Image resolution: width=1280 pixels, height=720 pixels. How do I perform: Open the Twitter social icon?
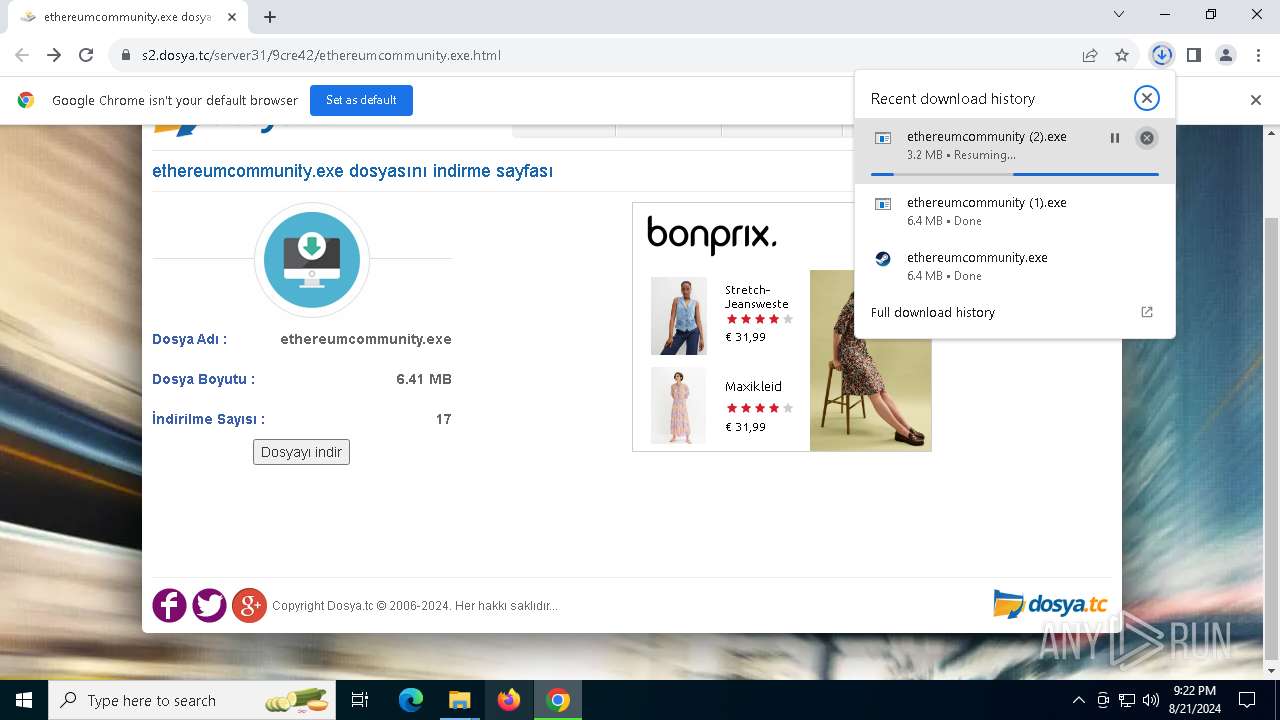[x=209, y=605]
